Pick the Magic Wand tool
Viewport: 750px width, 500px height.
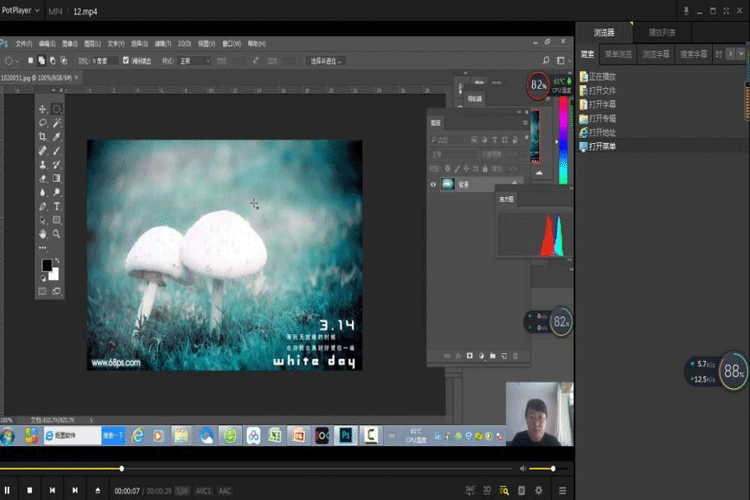tap(56, 123)
